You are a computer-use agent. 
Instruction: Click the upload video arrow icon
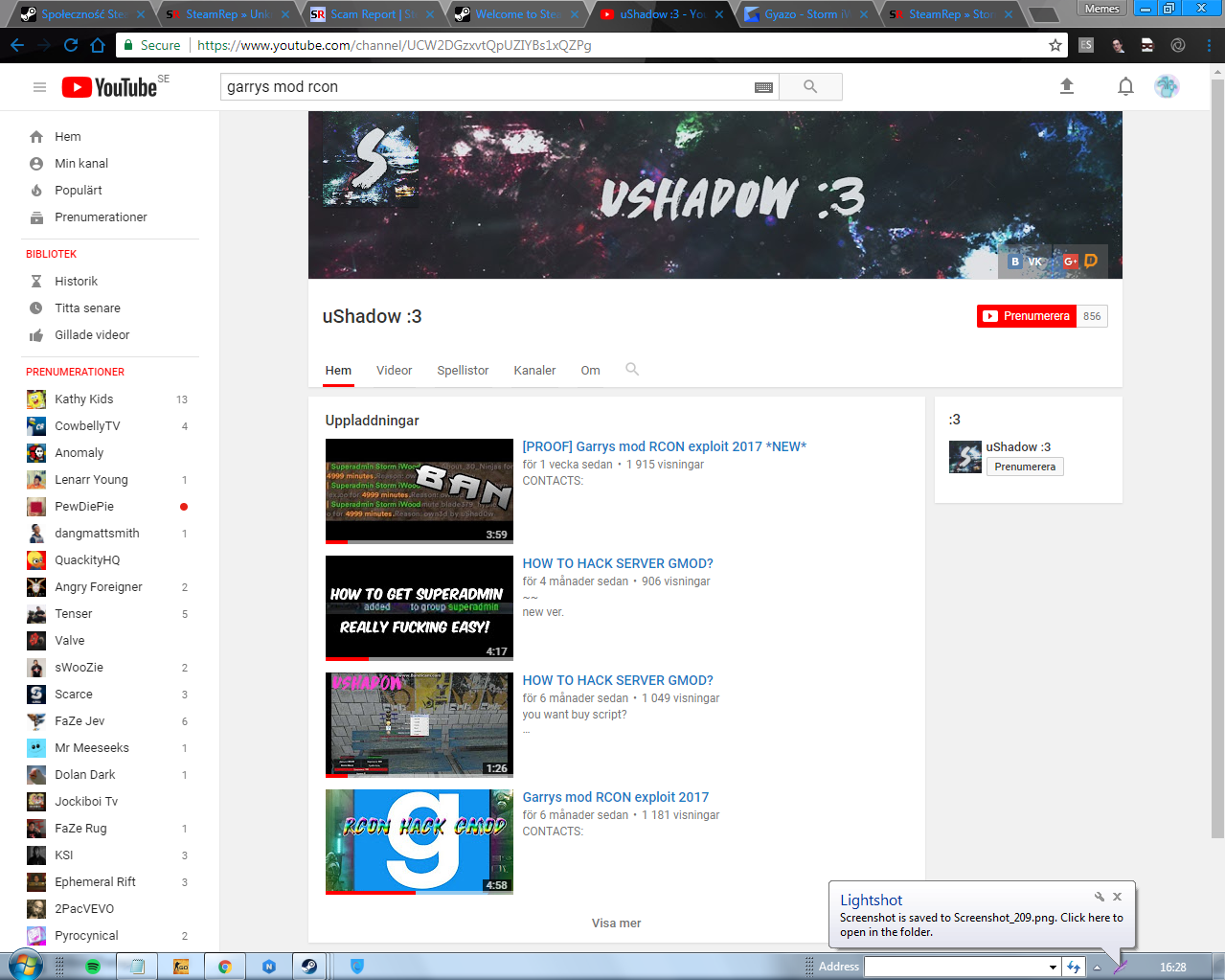click(x=1067, y=86)
